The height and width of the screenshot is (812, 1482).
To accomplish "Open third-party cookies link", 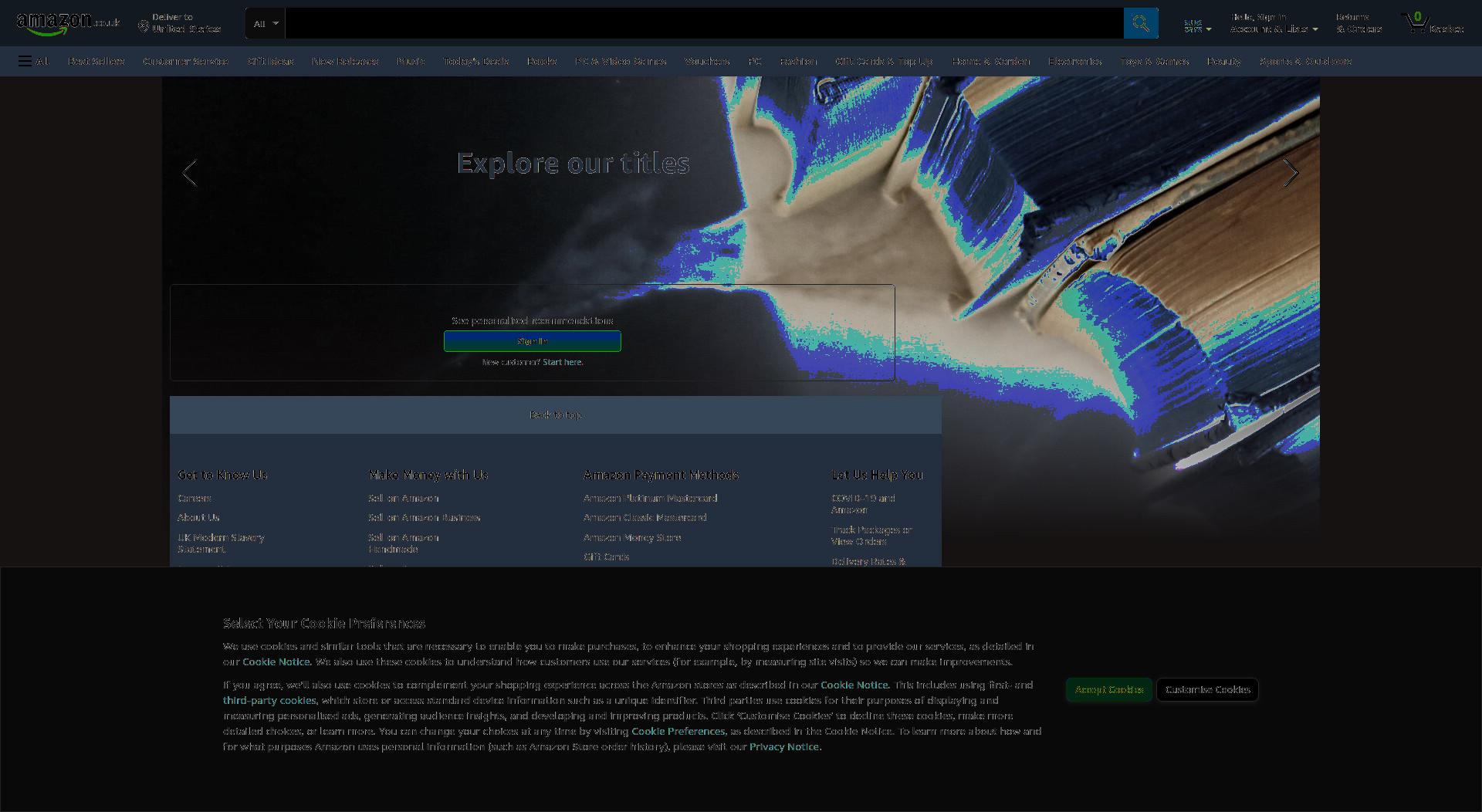I will click(x=269, y=700).
